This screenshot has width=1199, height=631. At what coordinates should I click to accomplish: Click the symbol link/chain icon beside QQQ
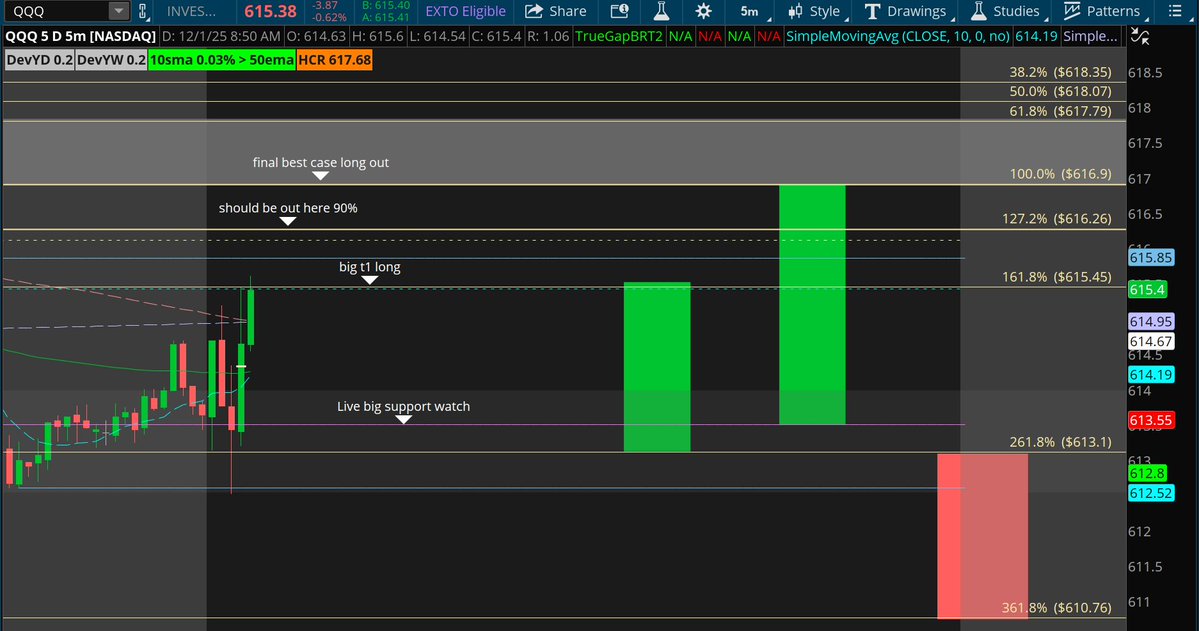pos(143,12)
